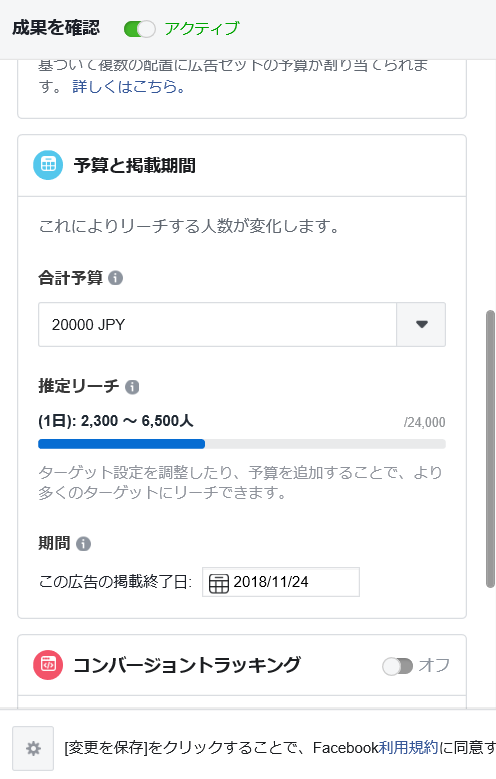This screenshot has width=496, height=779.
Task: Click the オフ label by tracking switch
Action: pos(434,665)
